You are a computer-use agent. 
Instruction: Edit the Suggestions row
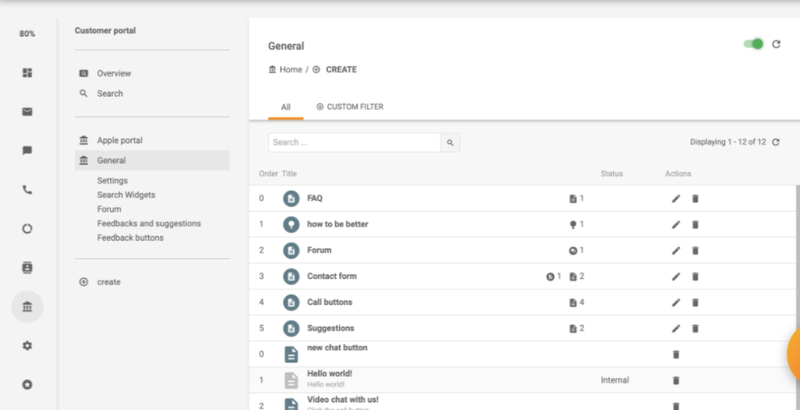click(x=676, y=328)
